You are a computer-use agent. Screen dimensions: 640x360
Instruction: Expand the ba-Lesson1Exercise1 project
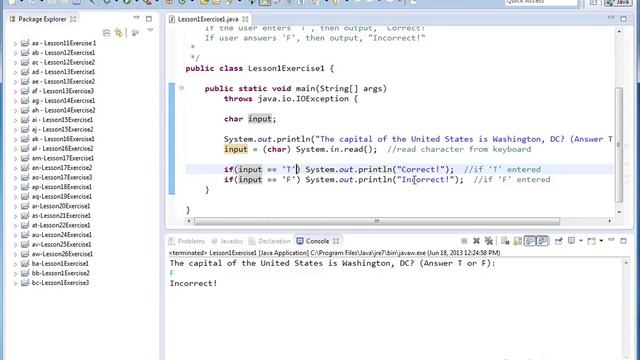(x=16, y=264)
